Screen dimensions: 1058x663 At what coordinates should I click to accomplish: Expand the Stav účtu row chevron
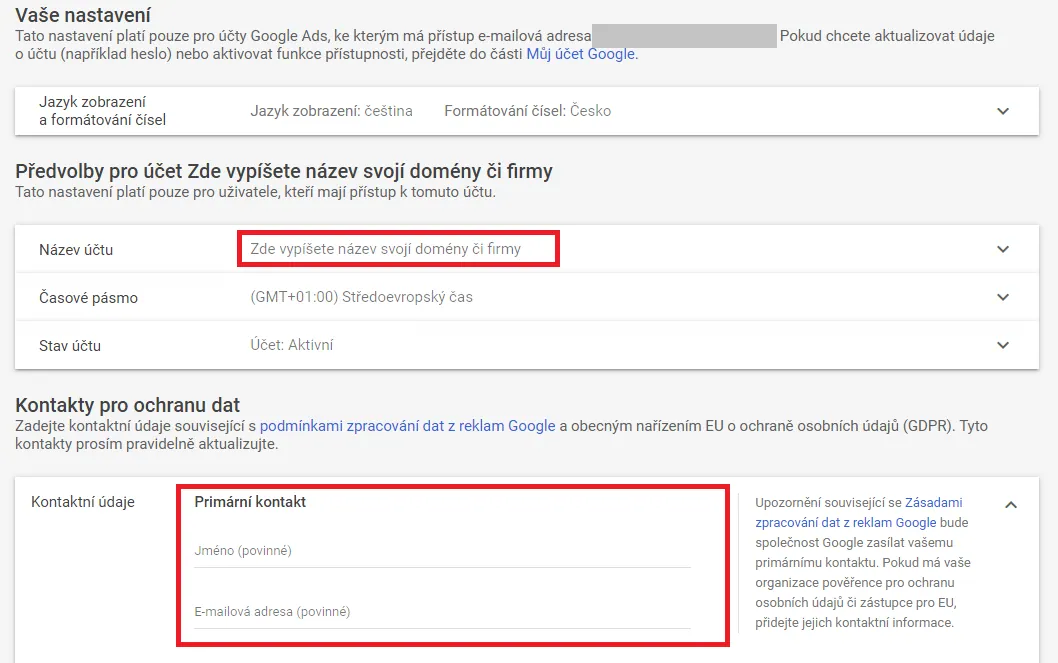pos(1003,345)
